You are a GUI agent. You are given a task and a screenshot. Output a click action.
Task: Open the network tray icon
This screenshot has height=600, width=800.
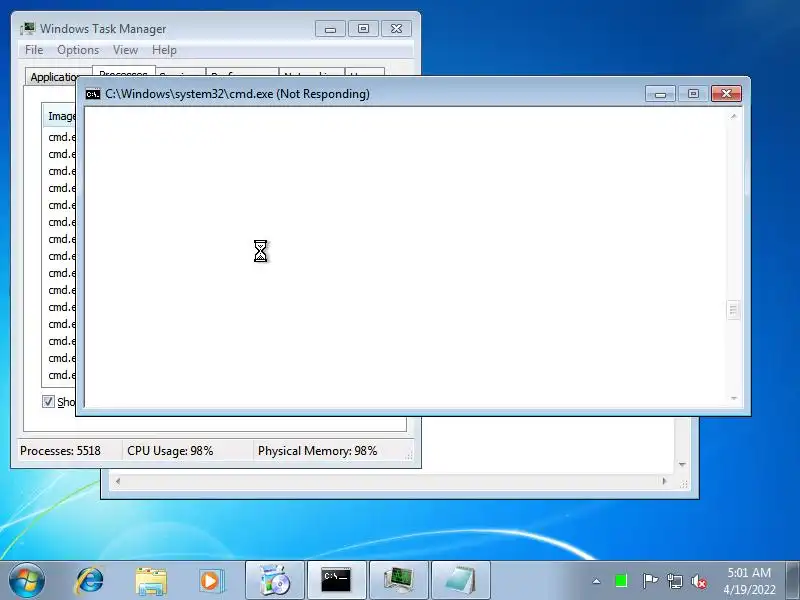(x=674, y=581)
